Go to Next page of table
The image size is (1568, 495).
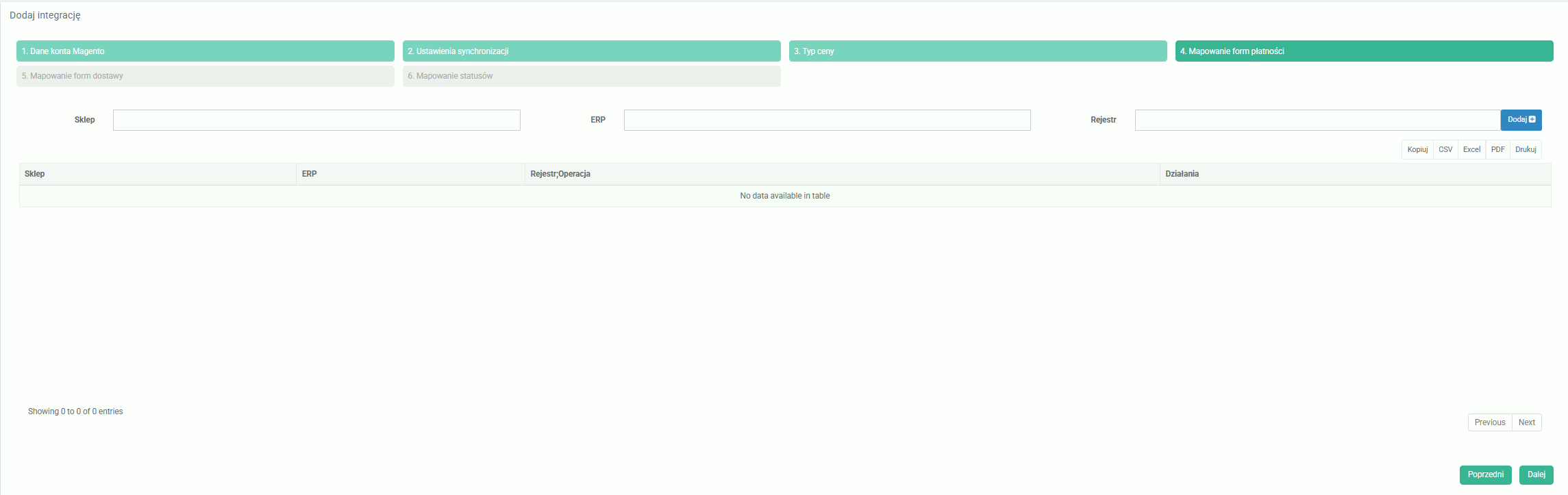[1526, 422]
